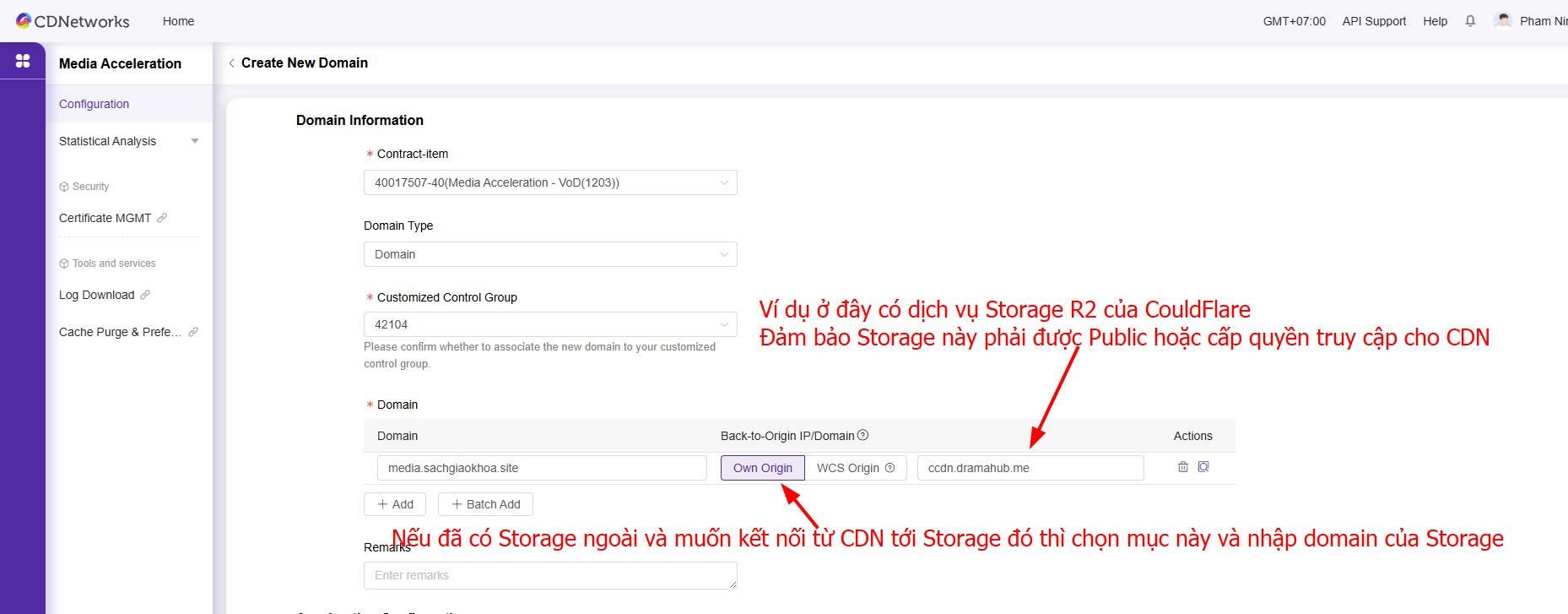Click the Remarks text field
This screenshot has height=614, width=1568.
click(x=549, y=575)
